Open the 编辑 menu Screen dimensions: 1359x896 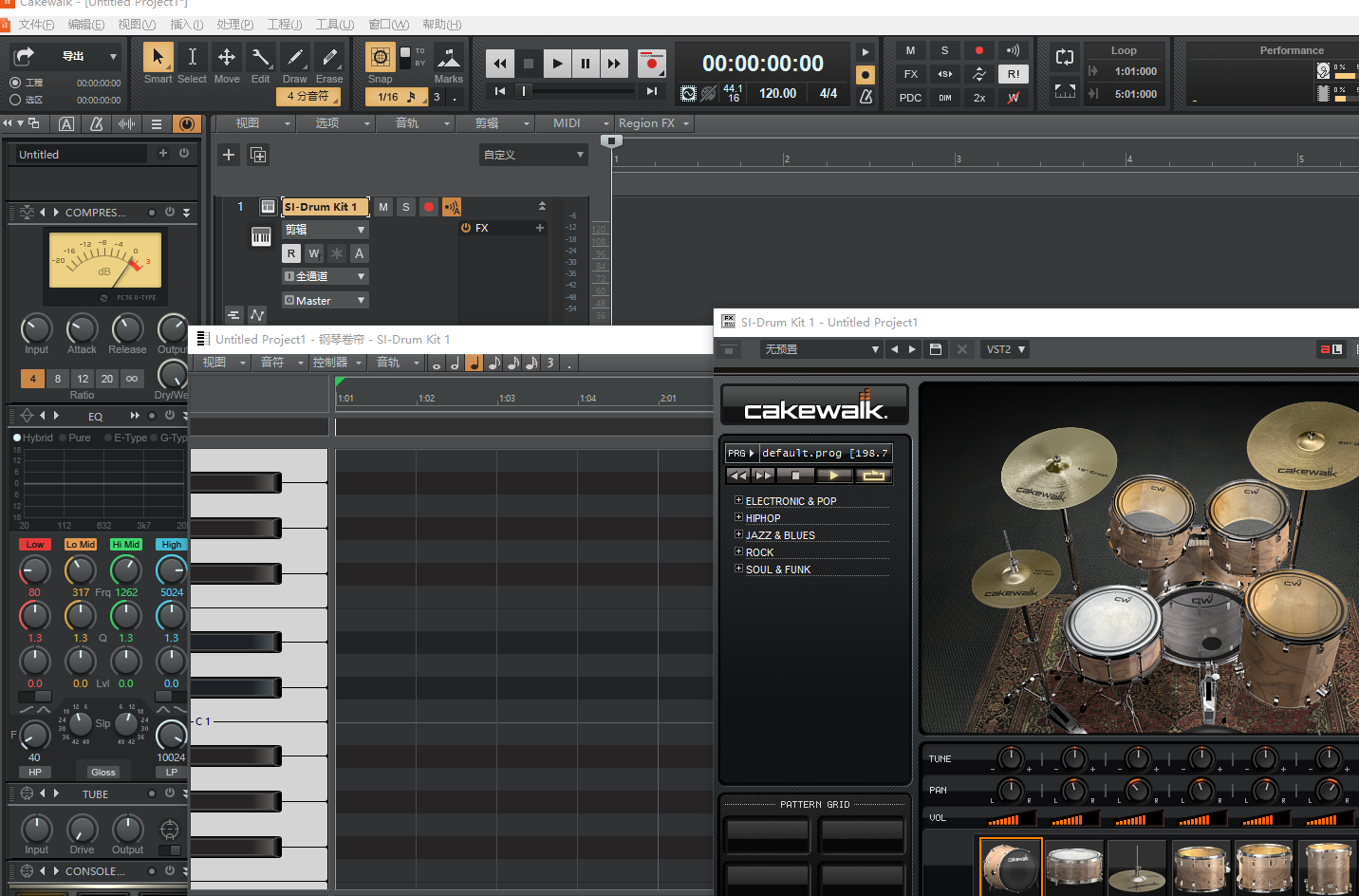click(x=86, y=25)
